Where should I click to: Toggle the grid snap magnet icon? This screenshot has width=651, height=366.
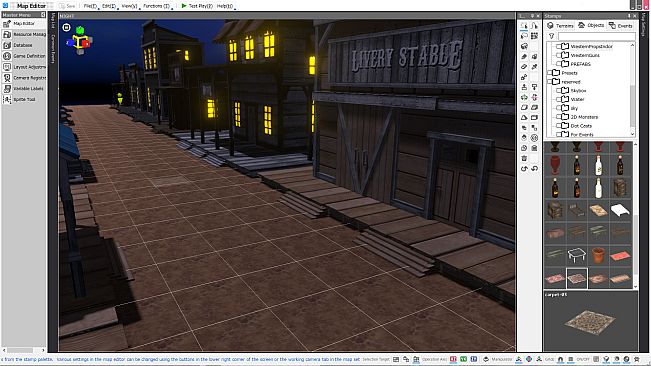560,359
